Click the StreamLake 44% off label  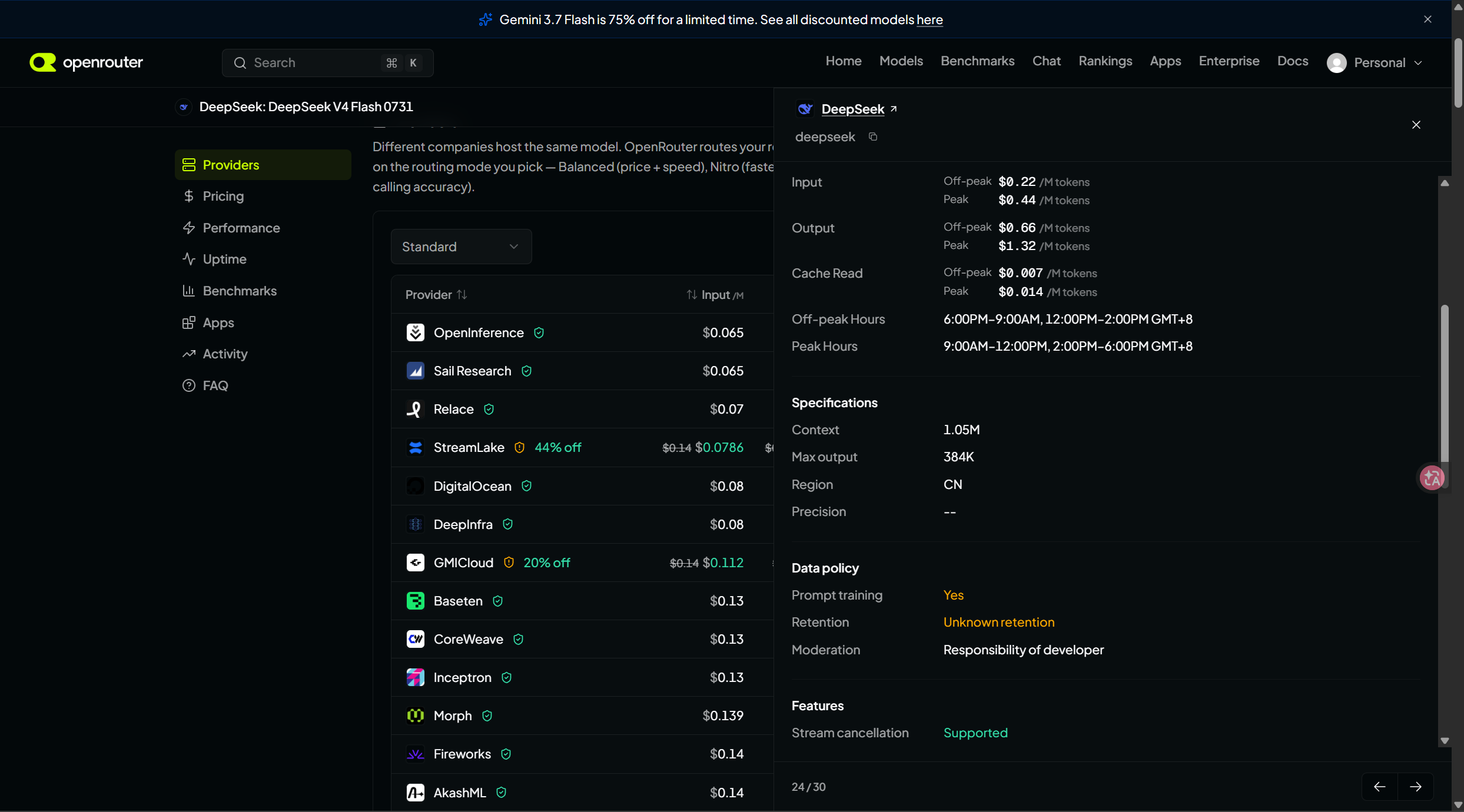(x=557, y=448)
